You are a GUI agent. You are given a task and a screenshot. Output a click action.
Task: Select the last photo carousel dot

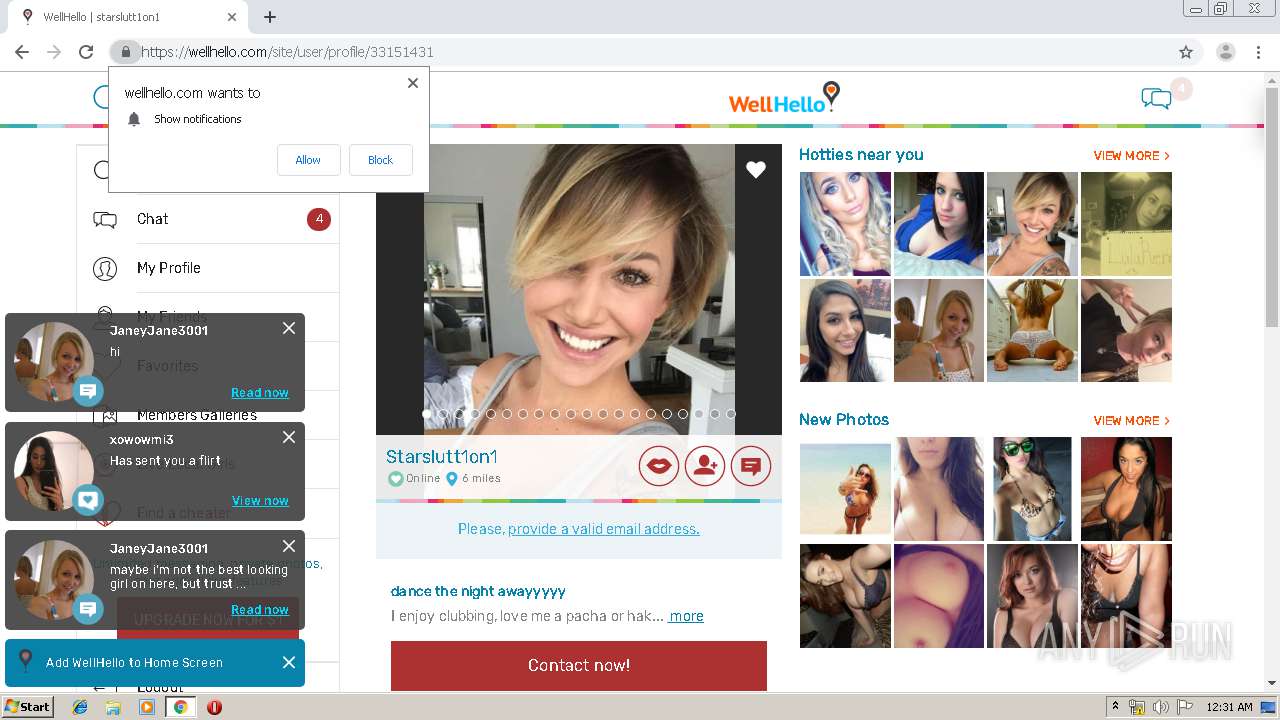click(x=731, y=413)
